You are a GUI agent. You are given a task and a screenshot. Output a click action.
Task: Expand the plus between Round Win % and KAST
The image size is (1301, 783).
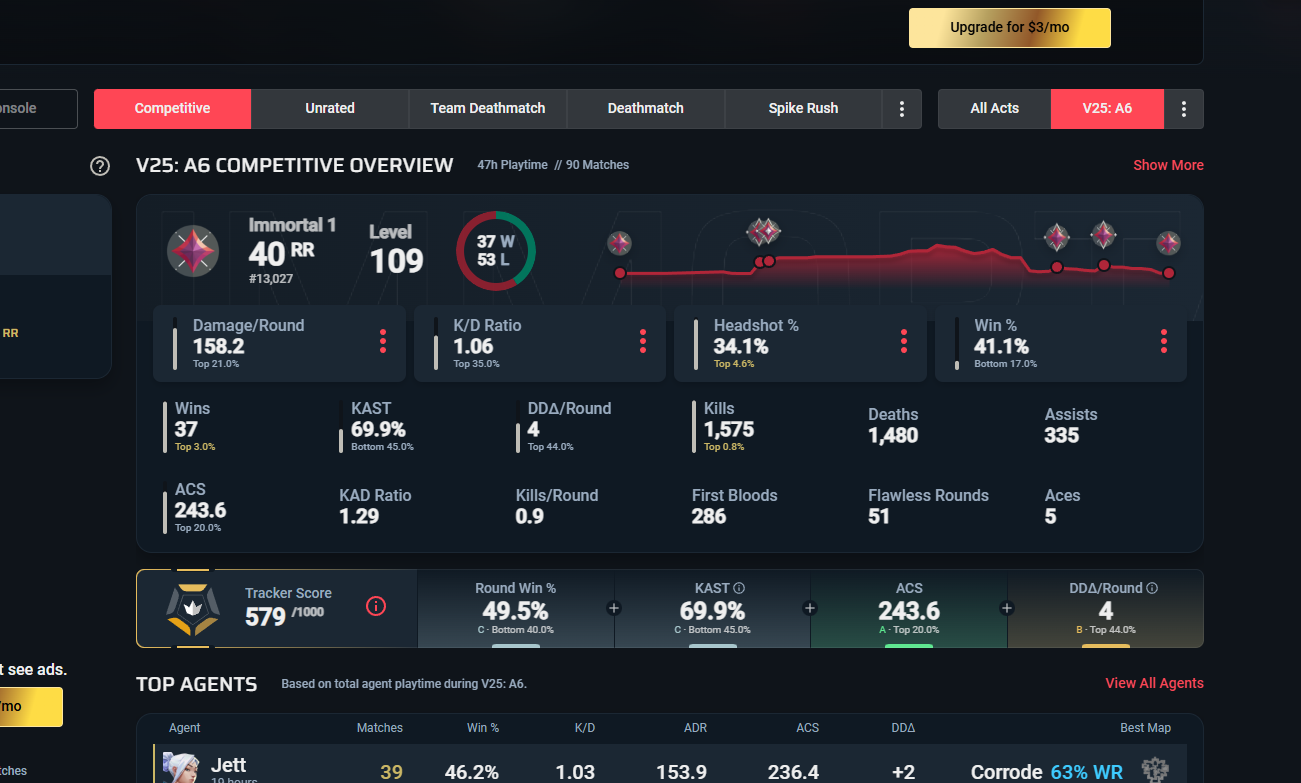tap(614, 608)
